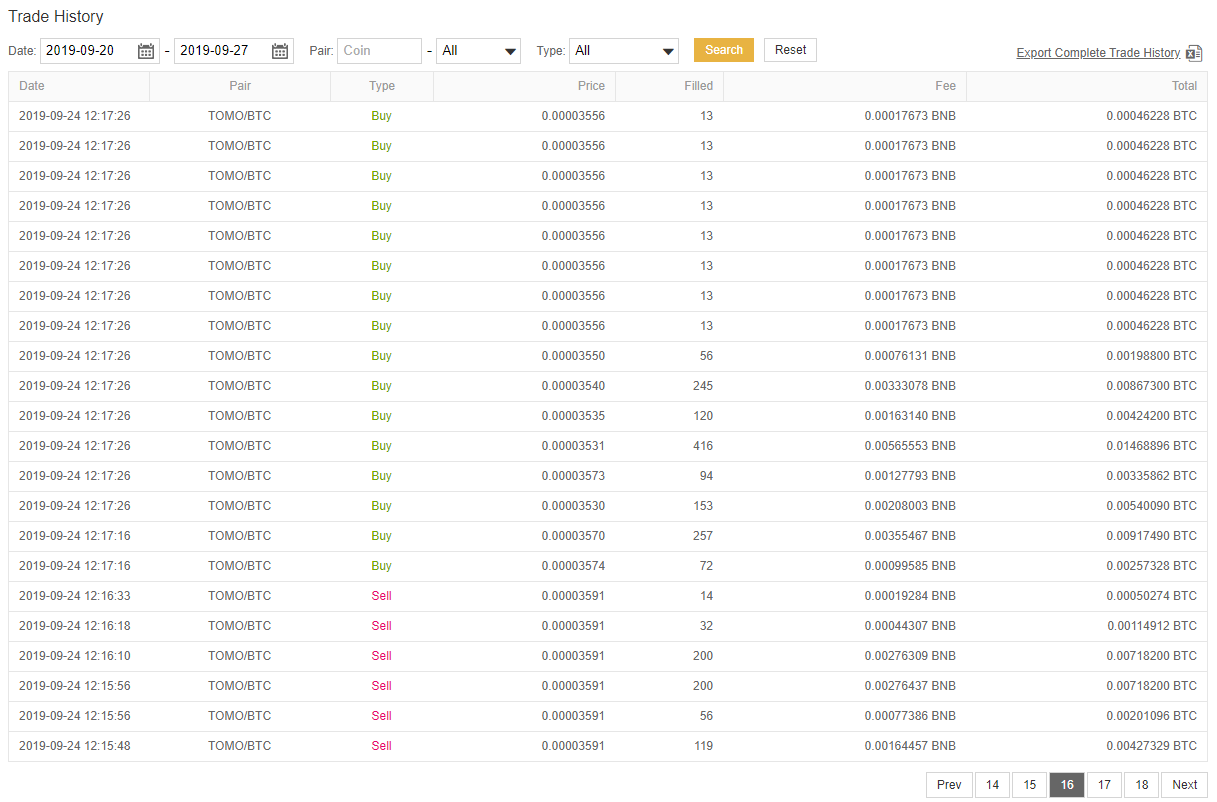This screenshot has height=802, width=1217.
Task: Click date 2019-09-24 12:16:33
Action: click(75, 596)
